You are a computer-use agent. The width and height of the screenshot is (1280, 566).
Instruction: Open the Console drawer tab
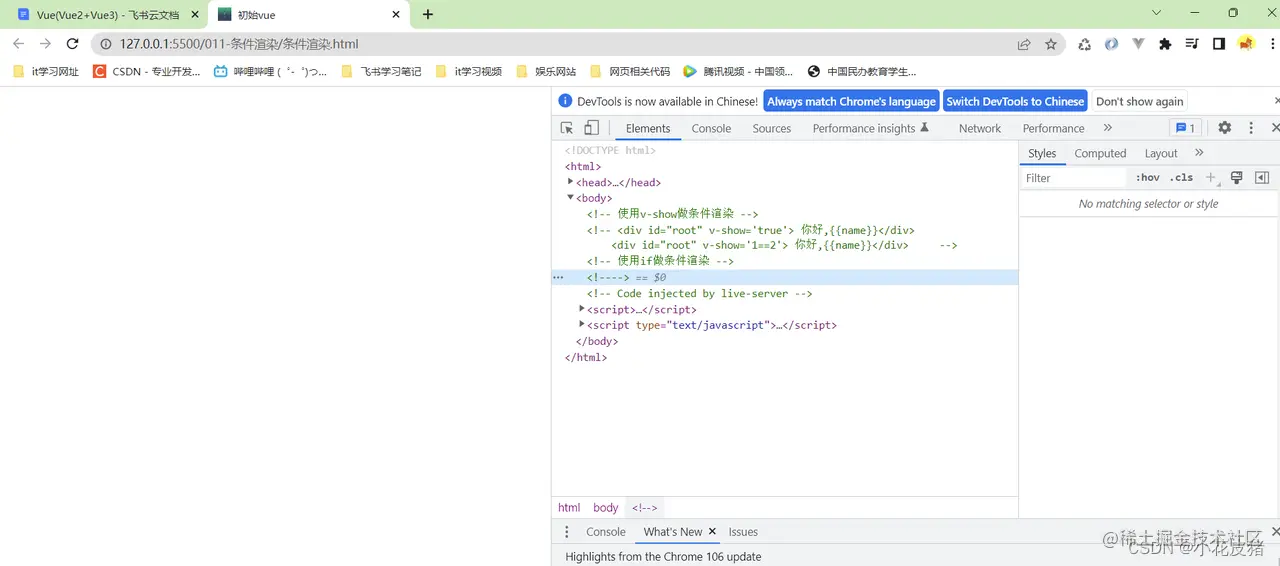[605, 532]
